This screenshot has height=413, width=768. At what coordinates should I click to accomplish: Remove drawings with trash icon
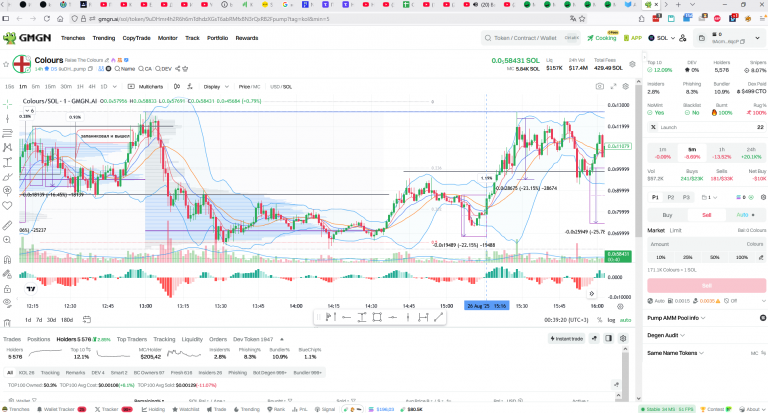tap(7, 322)
